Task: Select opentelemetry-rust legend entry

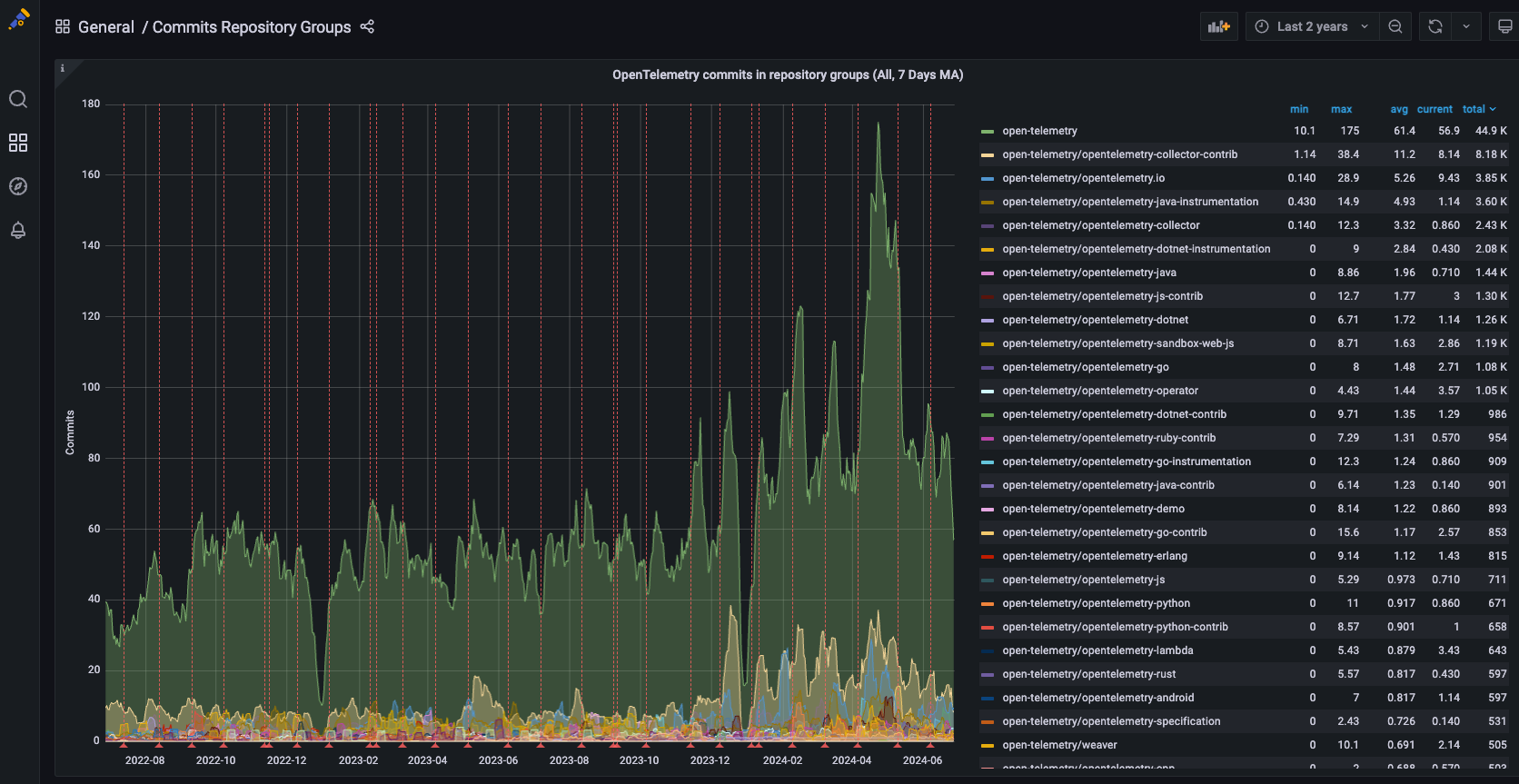Action: click(x=1088, y=674)
